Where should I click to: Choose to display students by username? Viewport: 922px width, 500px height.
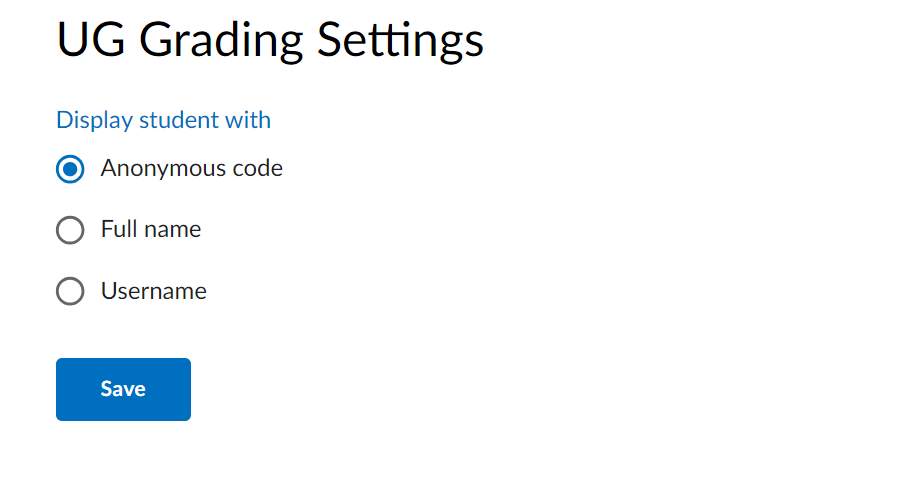click(70, 292)
